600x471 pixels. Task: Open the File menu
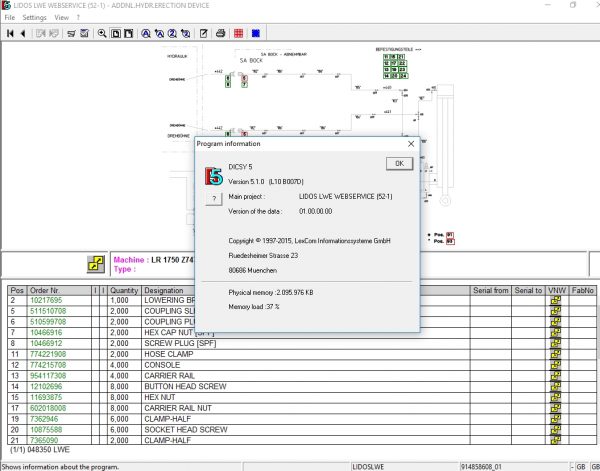click(x=10, y=18)
